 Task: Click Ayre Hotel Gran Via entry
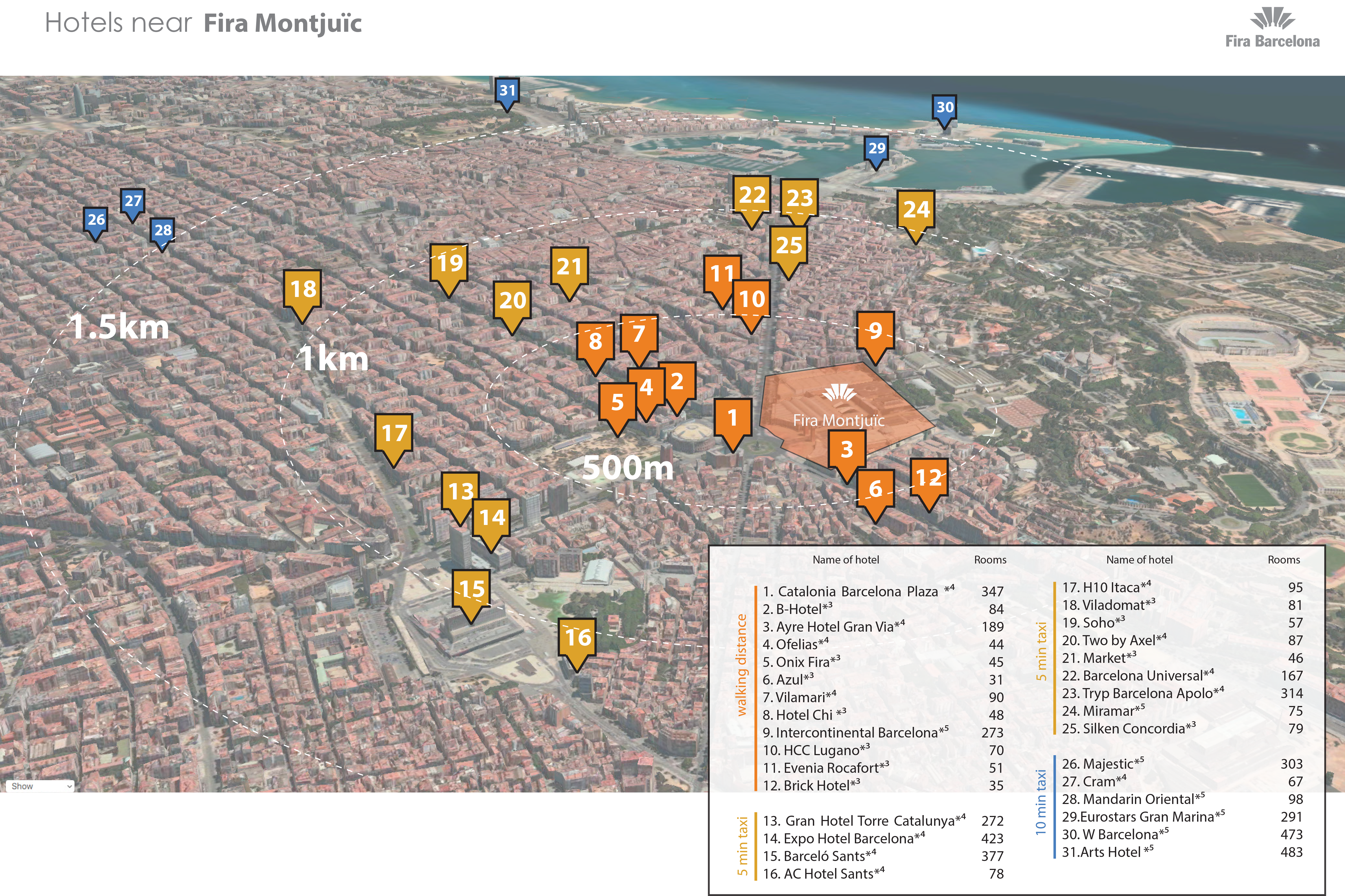(x=883, y=627)
